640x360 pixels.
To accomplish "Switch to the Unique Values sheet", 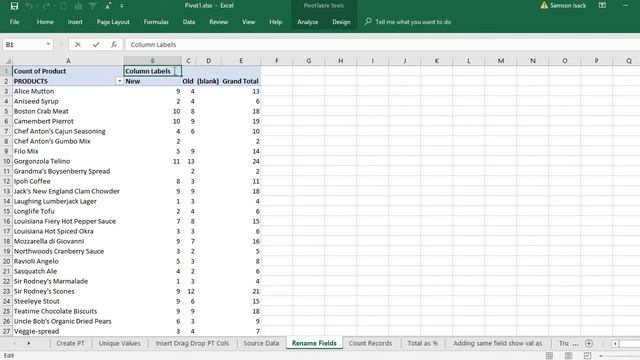I will tap(120, 343).
